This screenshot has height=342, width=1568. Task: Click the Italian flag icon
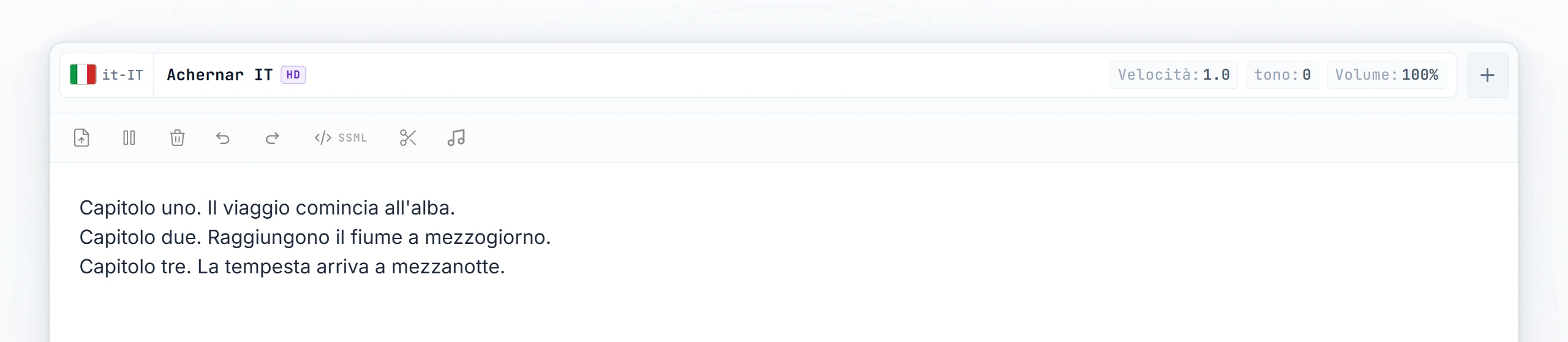83,75
